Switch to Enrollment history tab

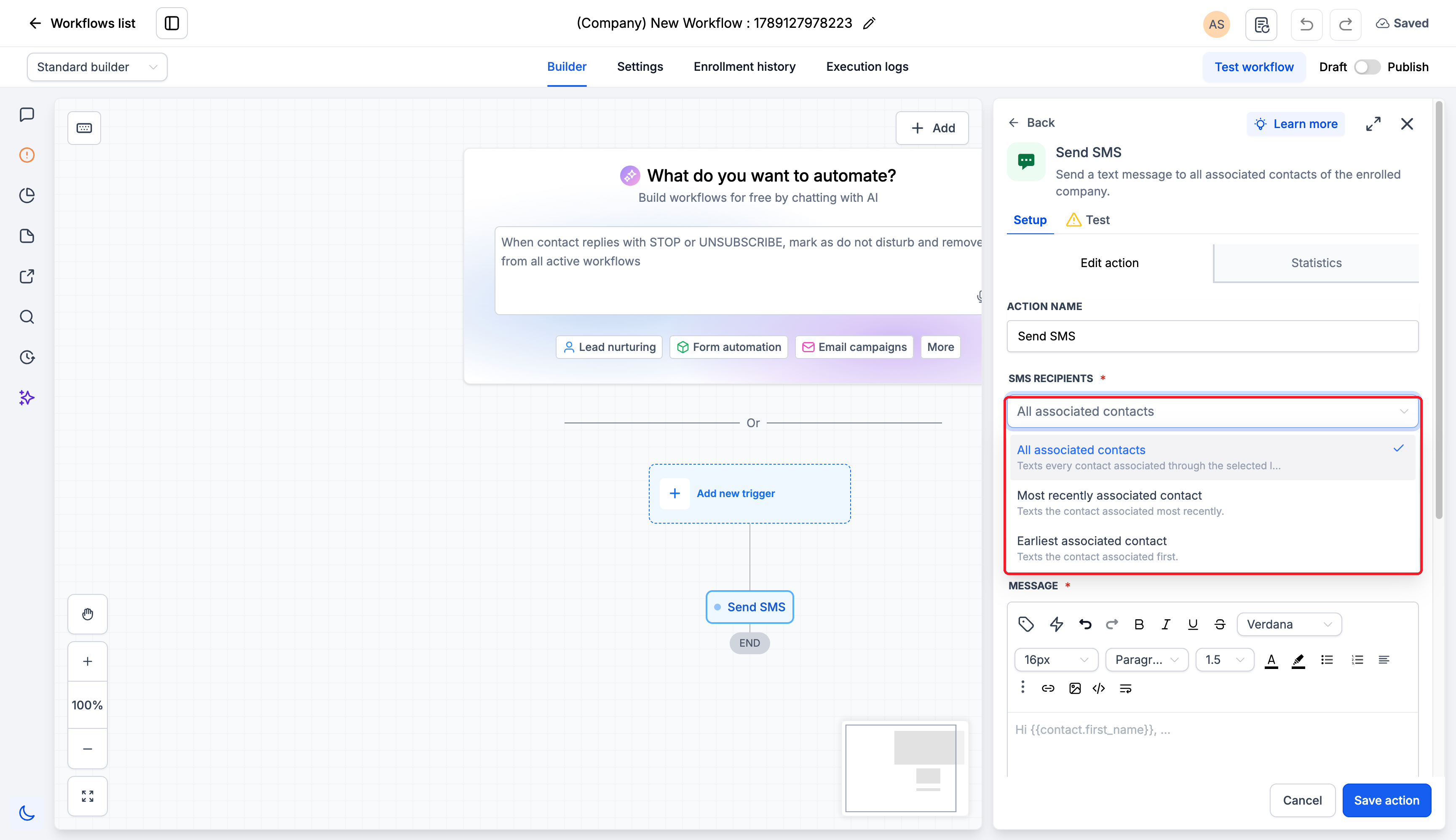(x=744, y=66)
